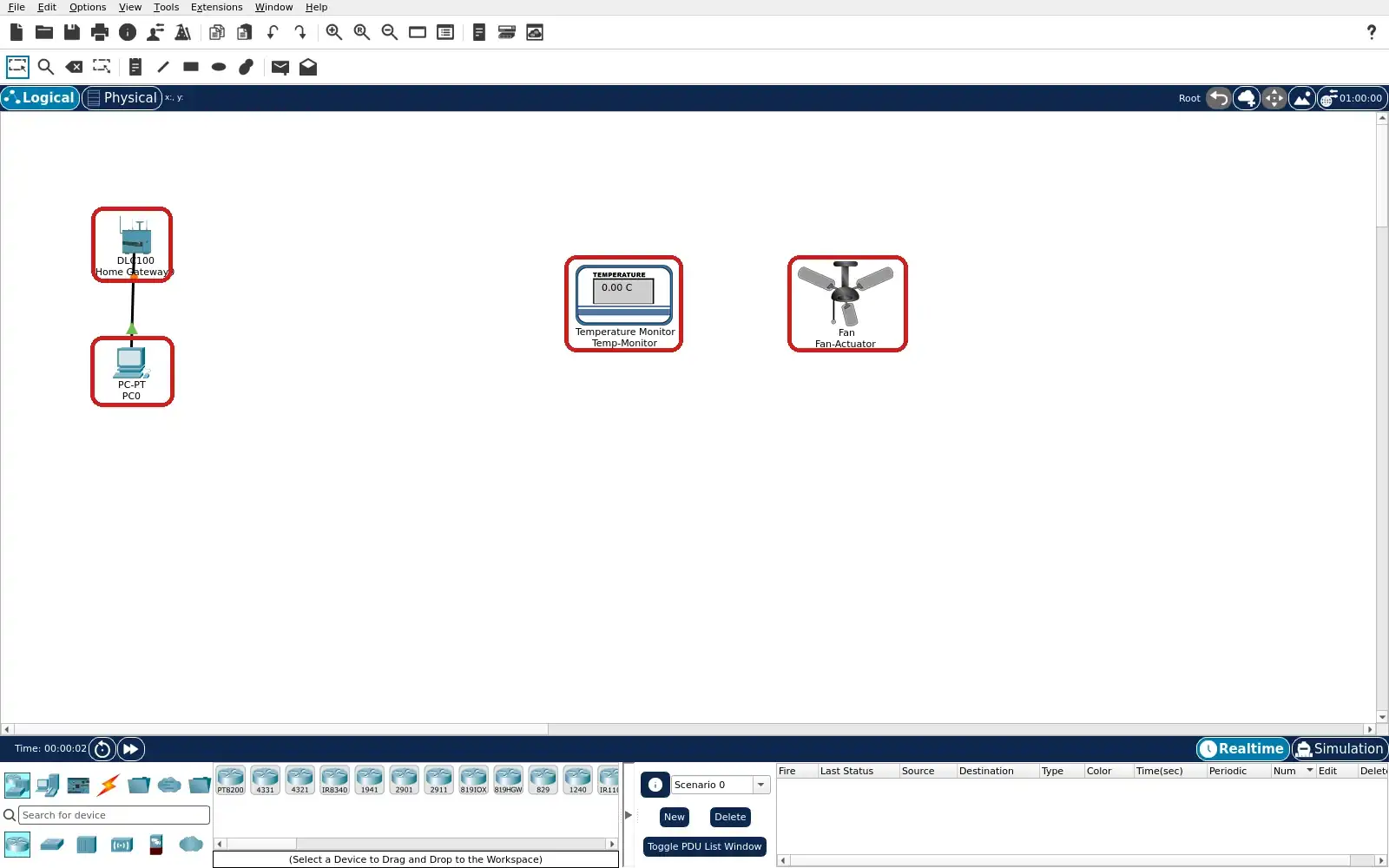Select the Wireless Devices subcategory icon

click(x=122, y=844)
